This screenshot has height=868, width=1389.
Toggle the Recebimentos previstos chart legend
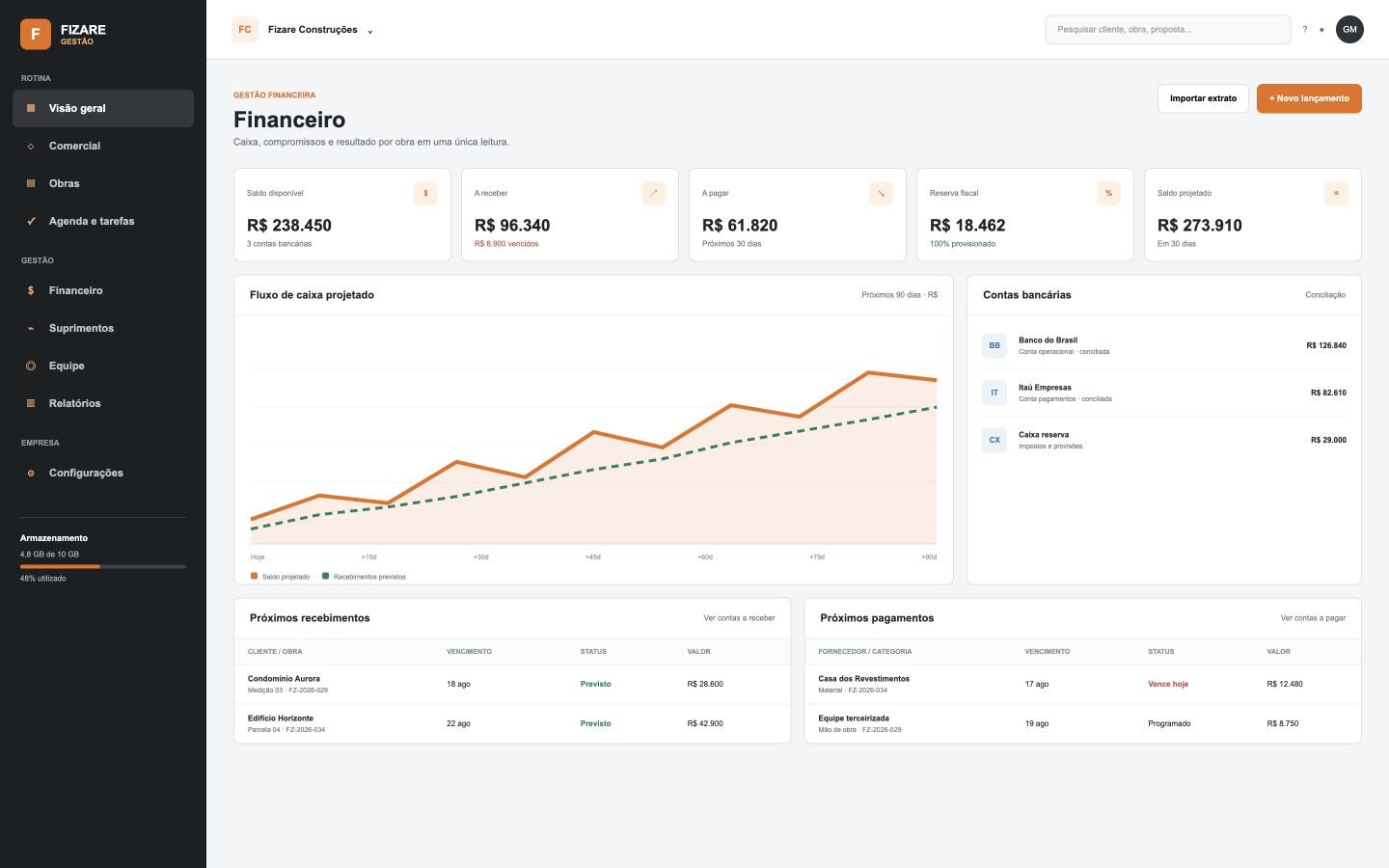364,577
